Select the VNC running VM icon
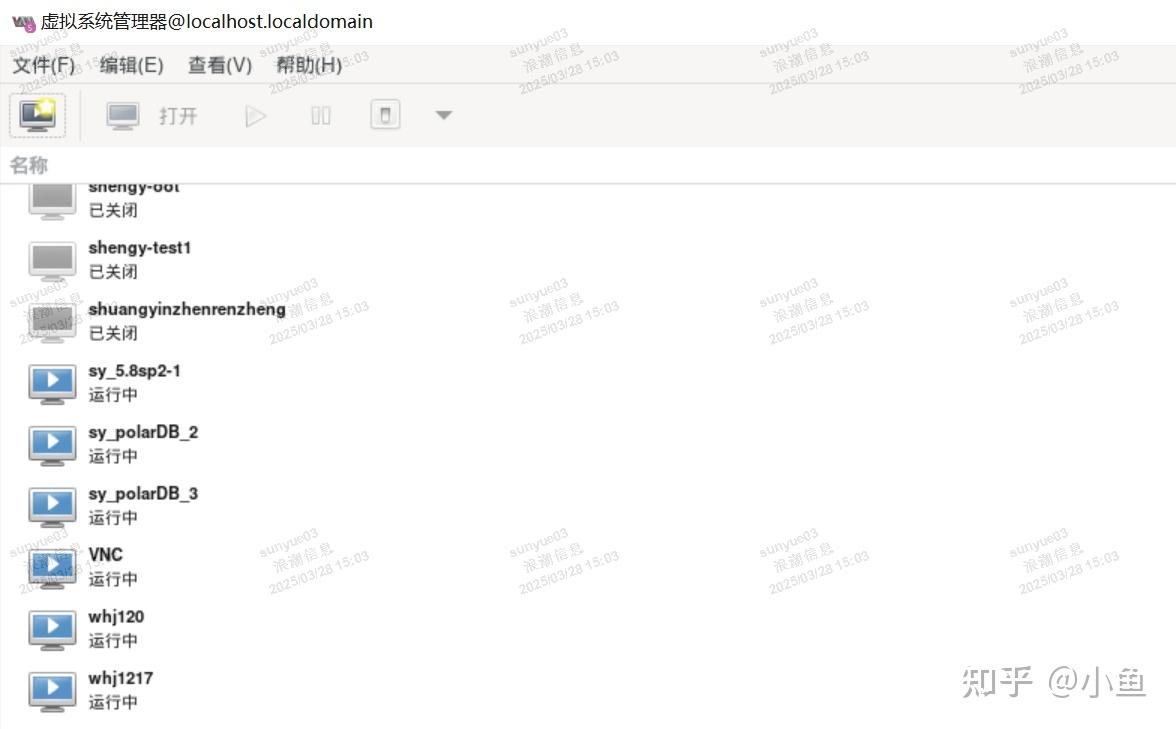 [52, 568]
